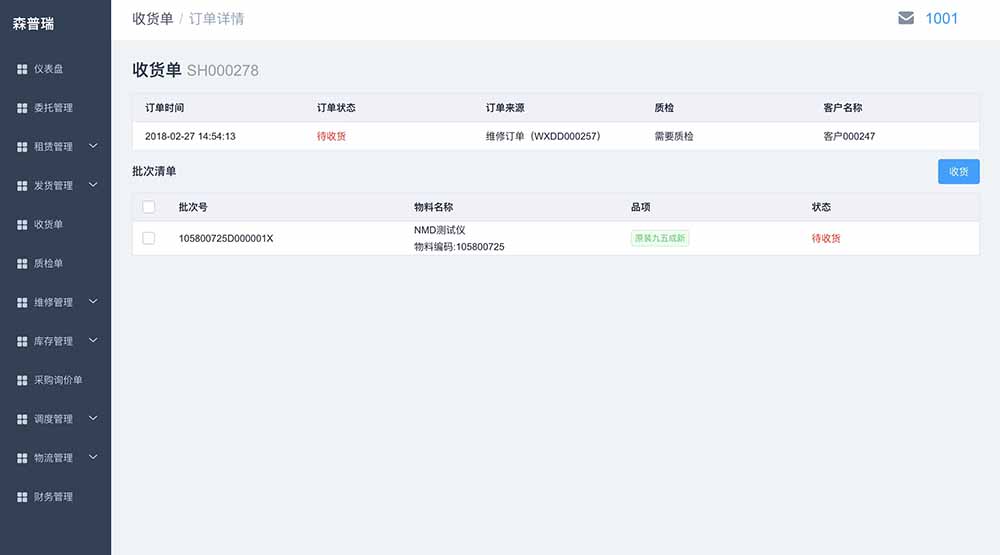Expand the 调度管理 chevron

[x=93, y=419]
